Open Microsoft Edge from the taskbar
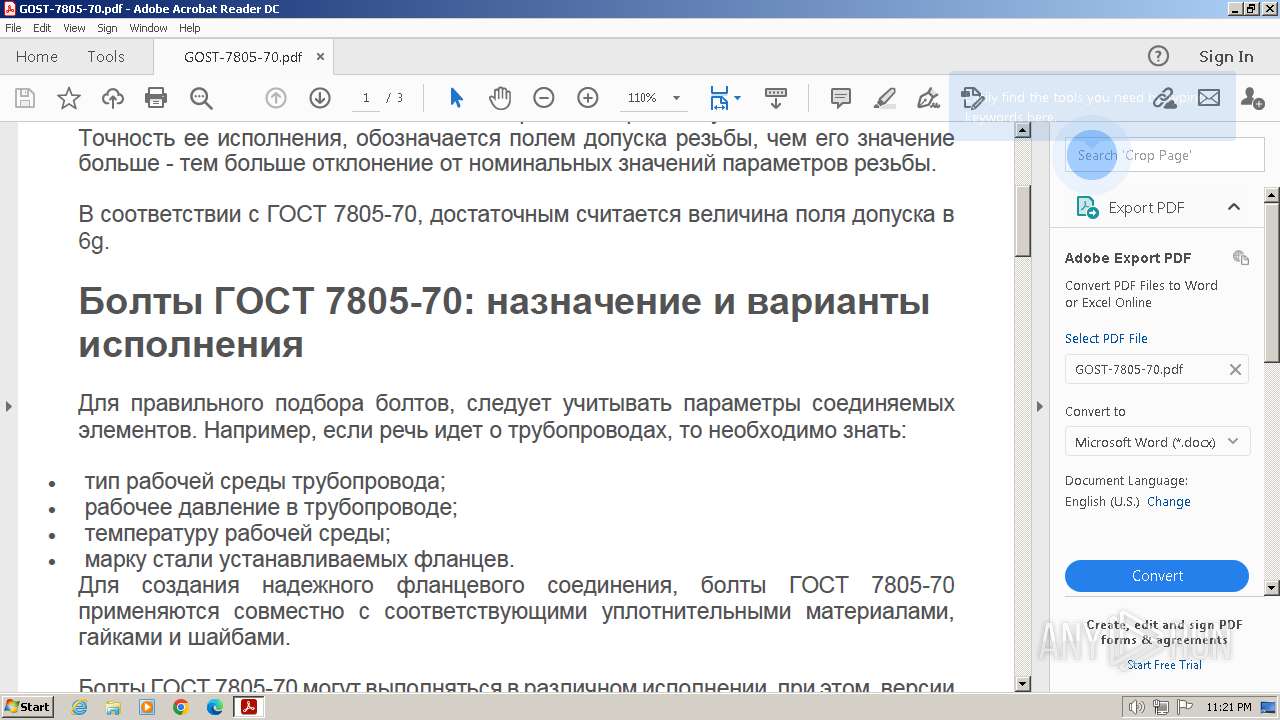 pos(215,707)
